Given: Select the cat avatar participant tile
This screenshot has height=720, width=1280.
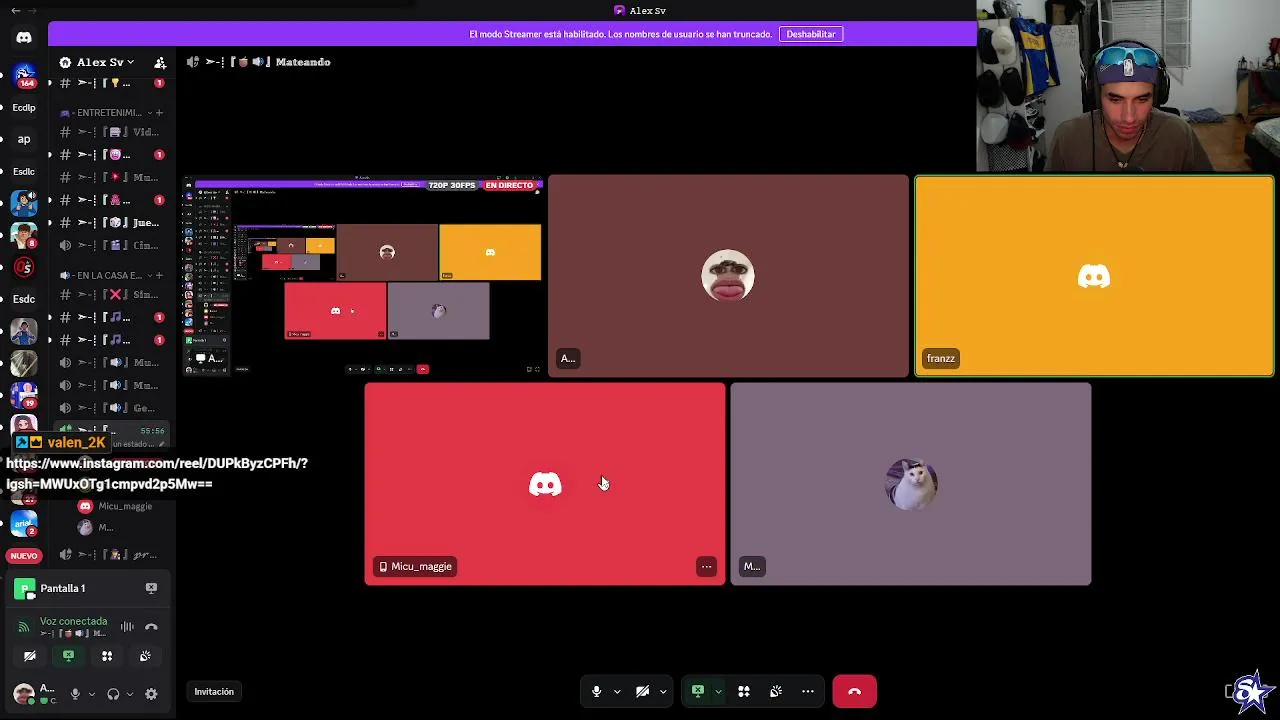Looking at the screenshot, I should [911, 484].
